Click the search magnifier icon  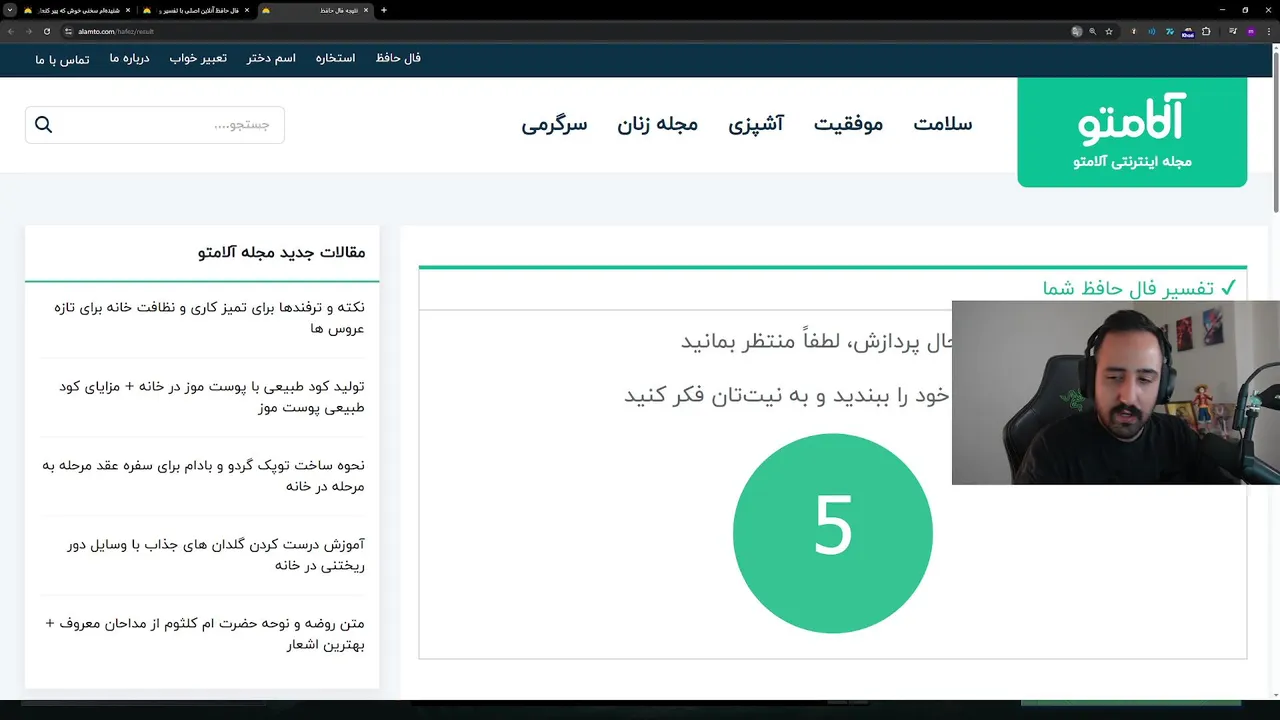tap(43, 124)
